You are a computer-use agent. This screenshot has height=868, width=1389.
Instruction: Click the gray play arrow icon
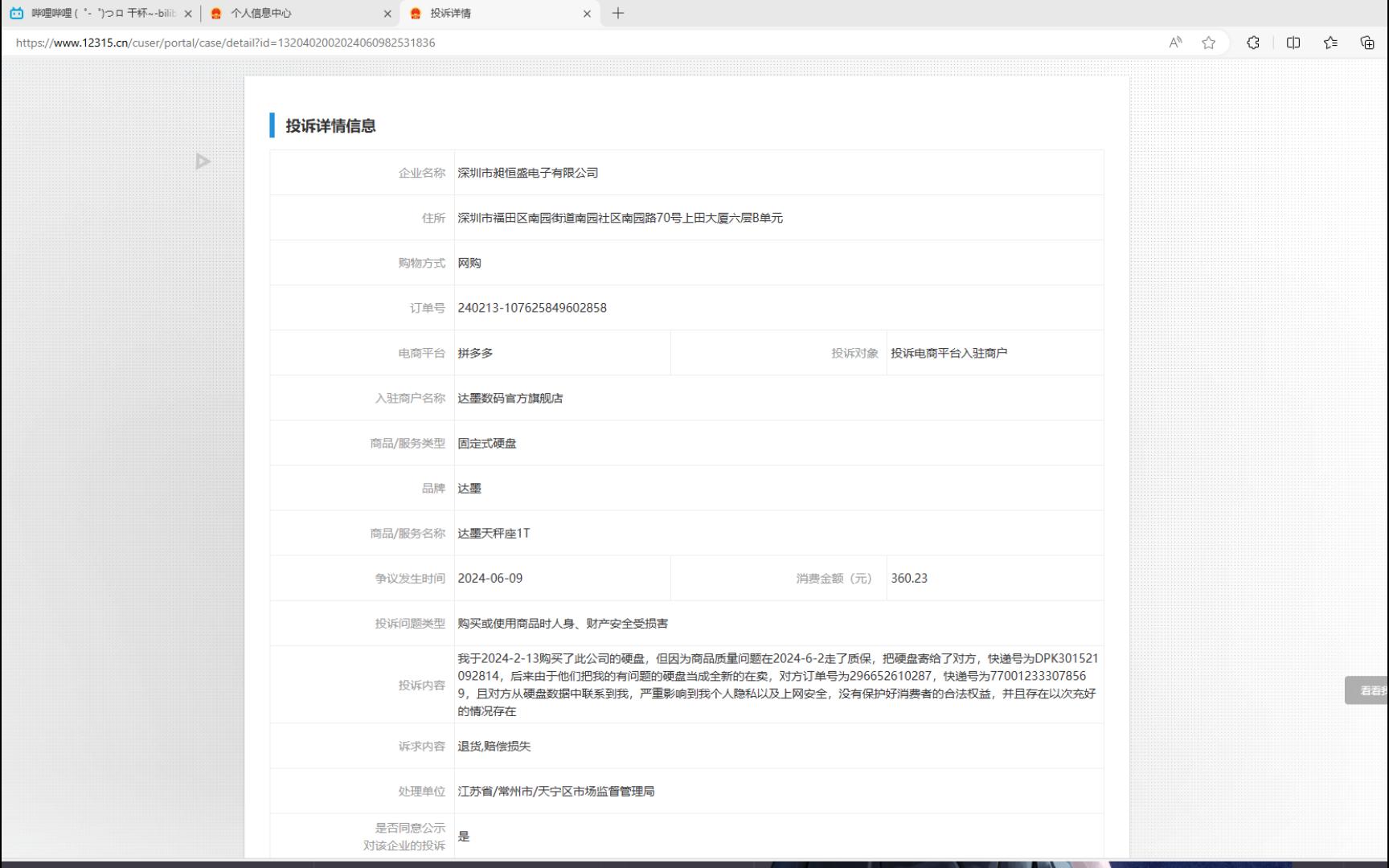pyautogui.click(x=203, y=162)
